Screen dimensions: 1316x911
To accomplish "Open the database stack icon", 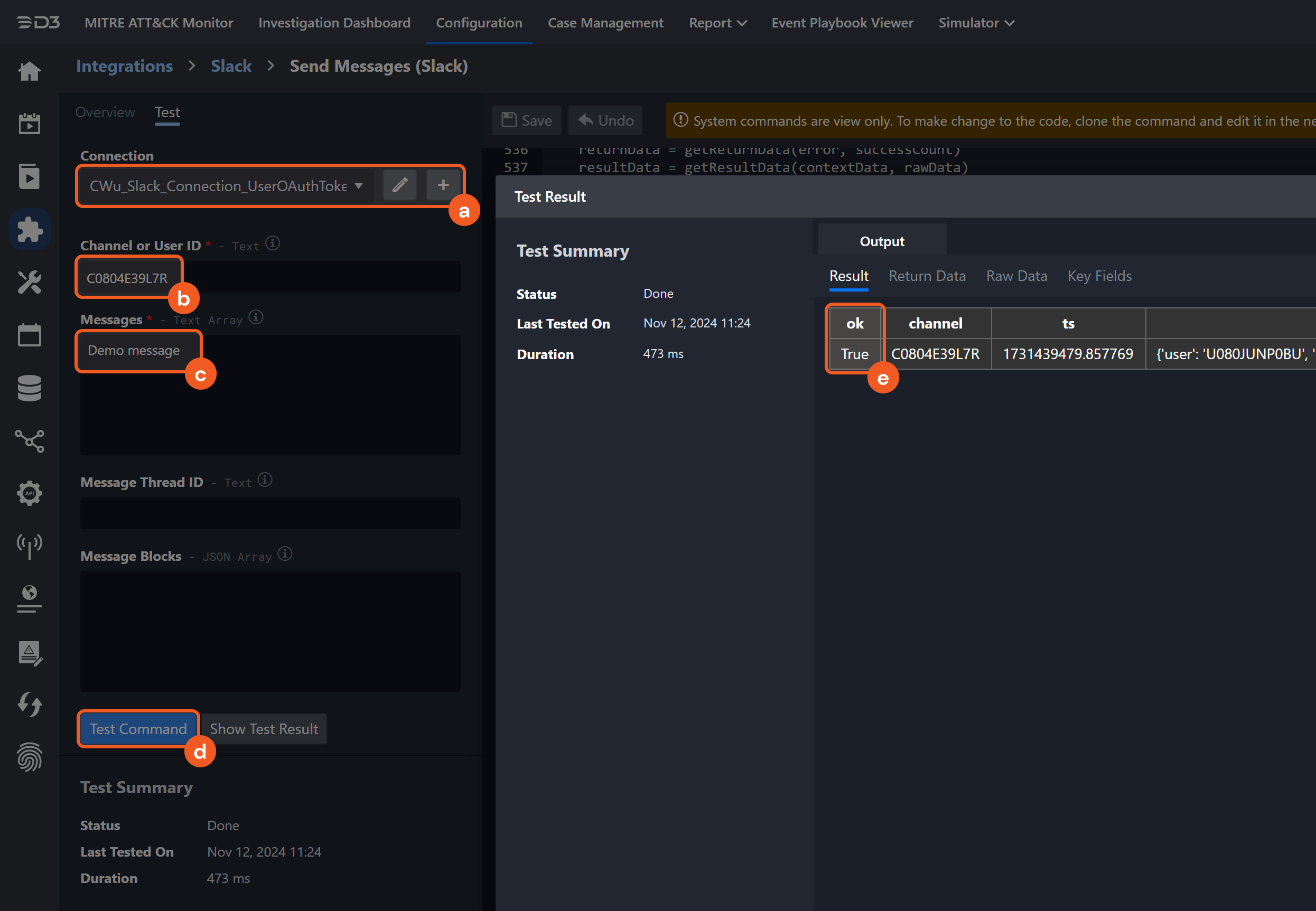I will 29,388.
